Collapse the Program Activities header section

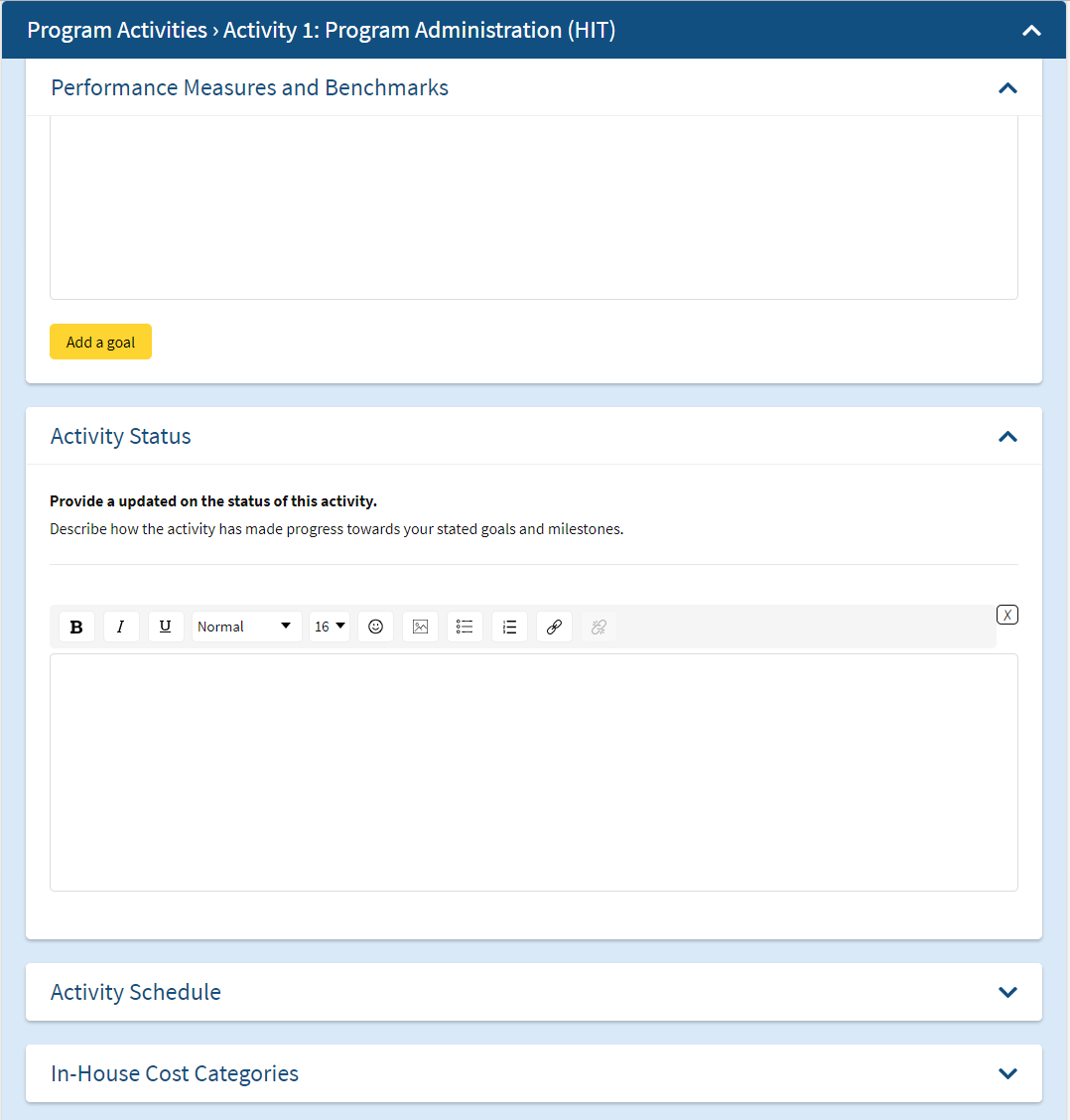1031,30
